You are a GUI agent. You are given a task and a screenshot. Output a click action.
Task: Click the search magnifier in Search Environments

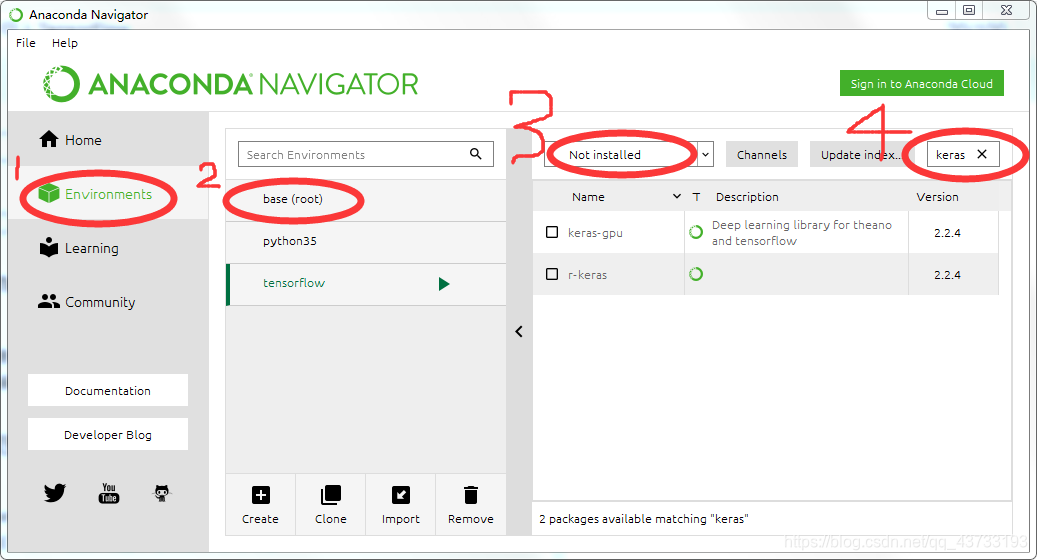(x=476, y=154)
